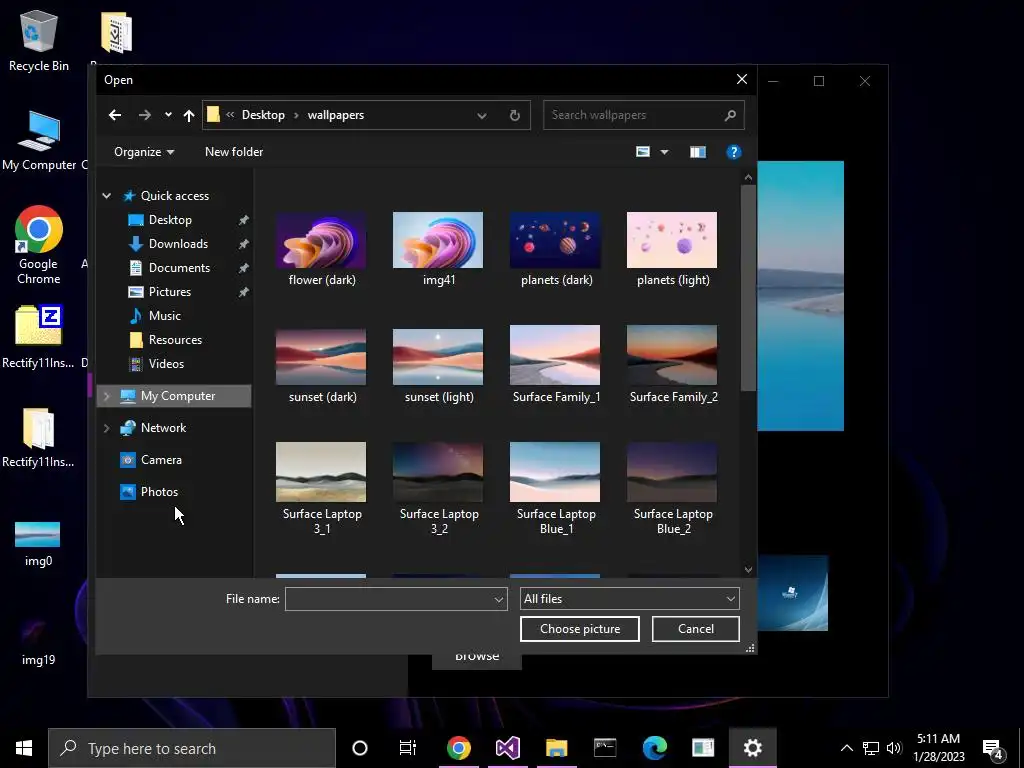Screen dimensions: 1024x768
Task: Select planets (light) wallpaper thumbnail
Action: 672,240
